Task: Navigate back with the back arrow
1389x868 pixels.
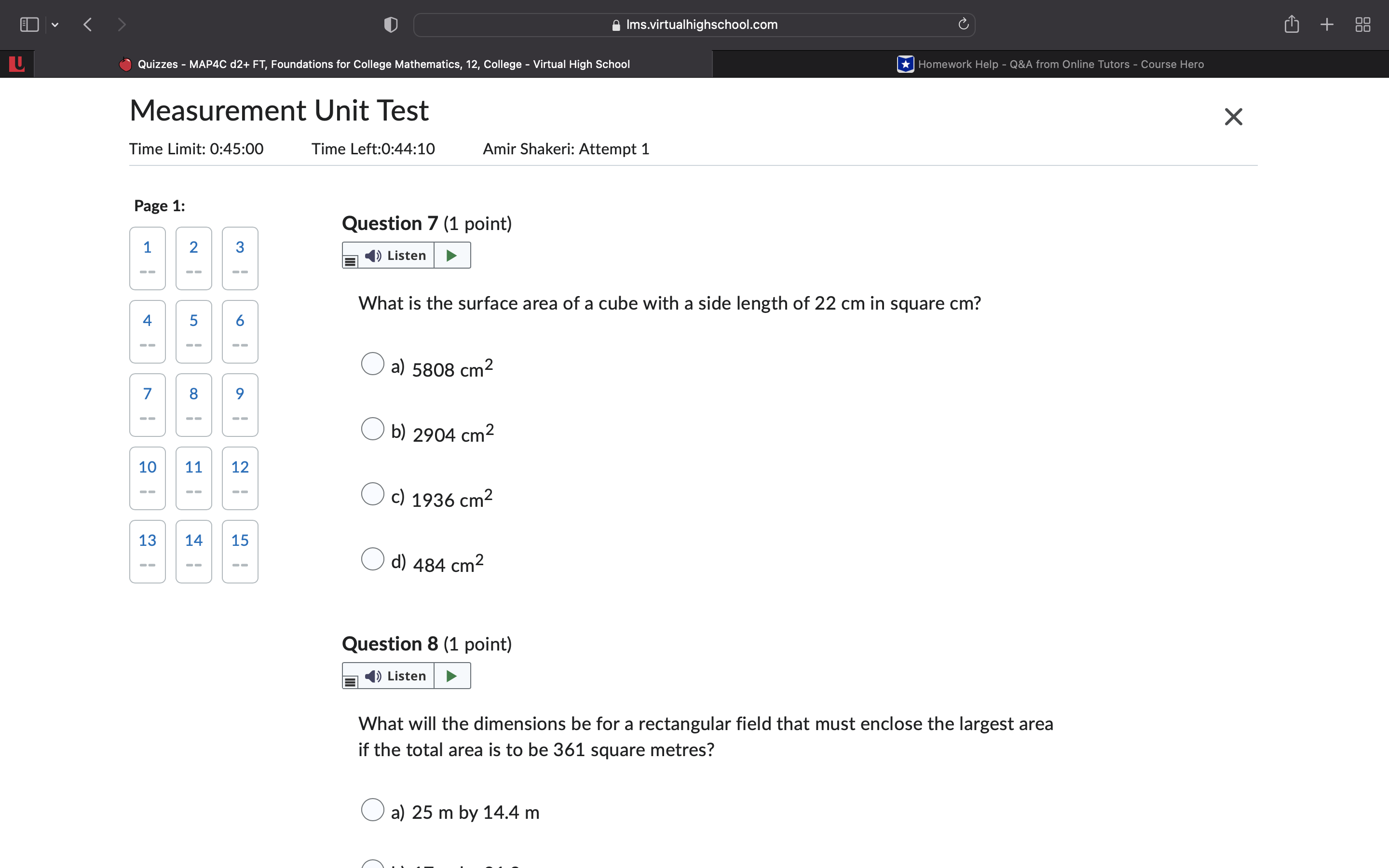Action: 87,24
